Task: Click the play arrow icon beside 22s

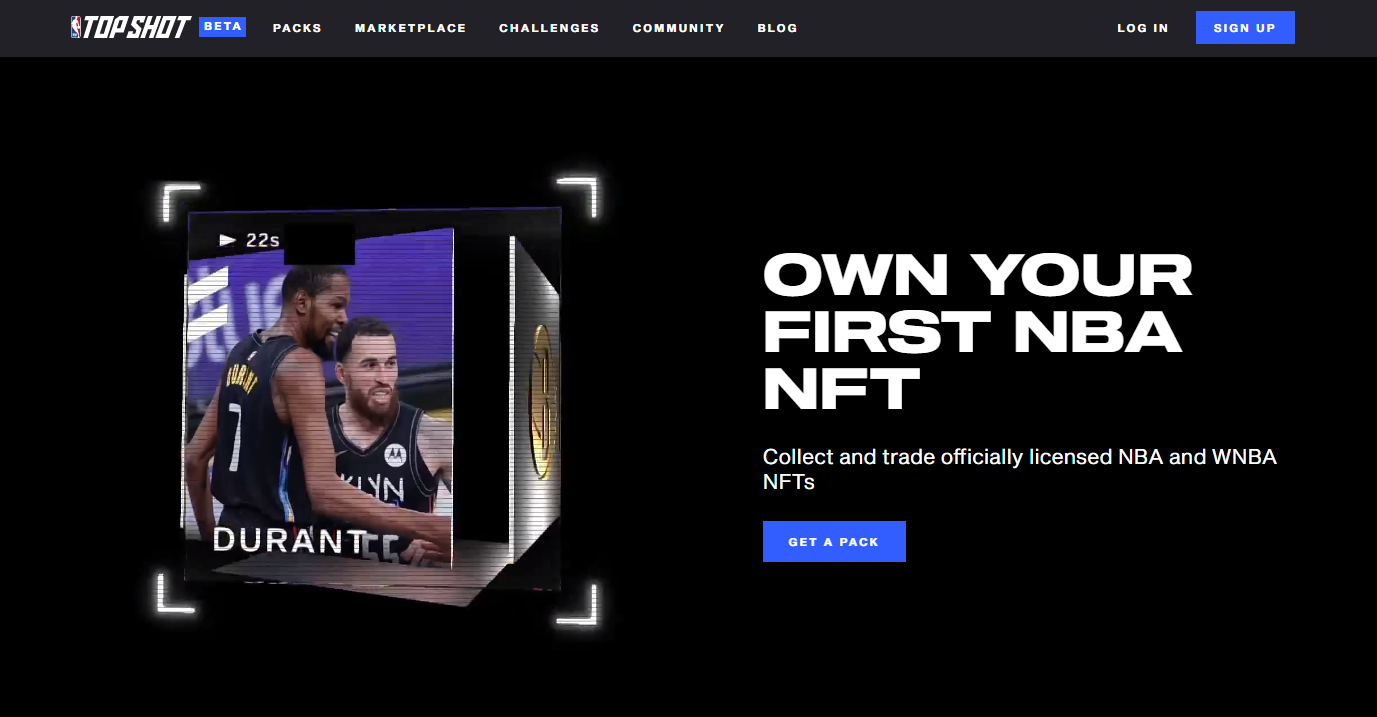Action: point(228,240)
